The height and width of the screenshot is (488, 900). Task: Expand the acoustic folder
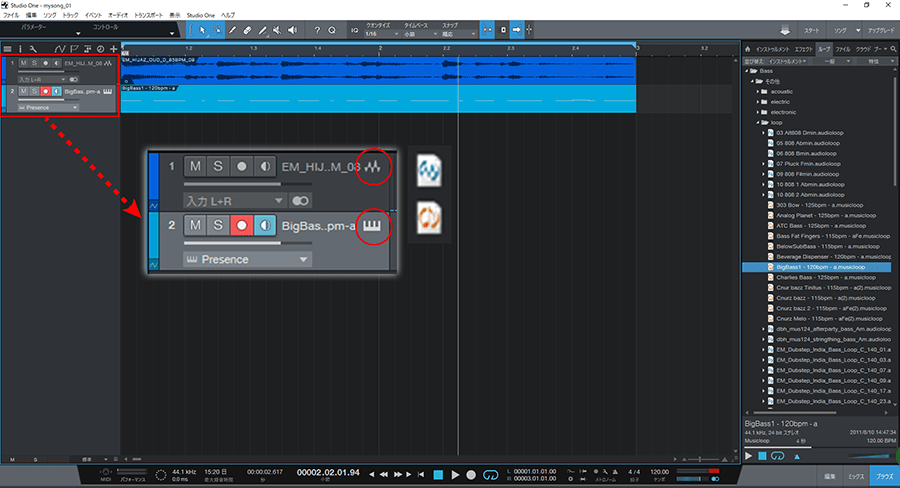click(758, 92)
